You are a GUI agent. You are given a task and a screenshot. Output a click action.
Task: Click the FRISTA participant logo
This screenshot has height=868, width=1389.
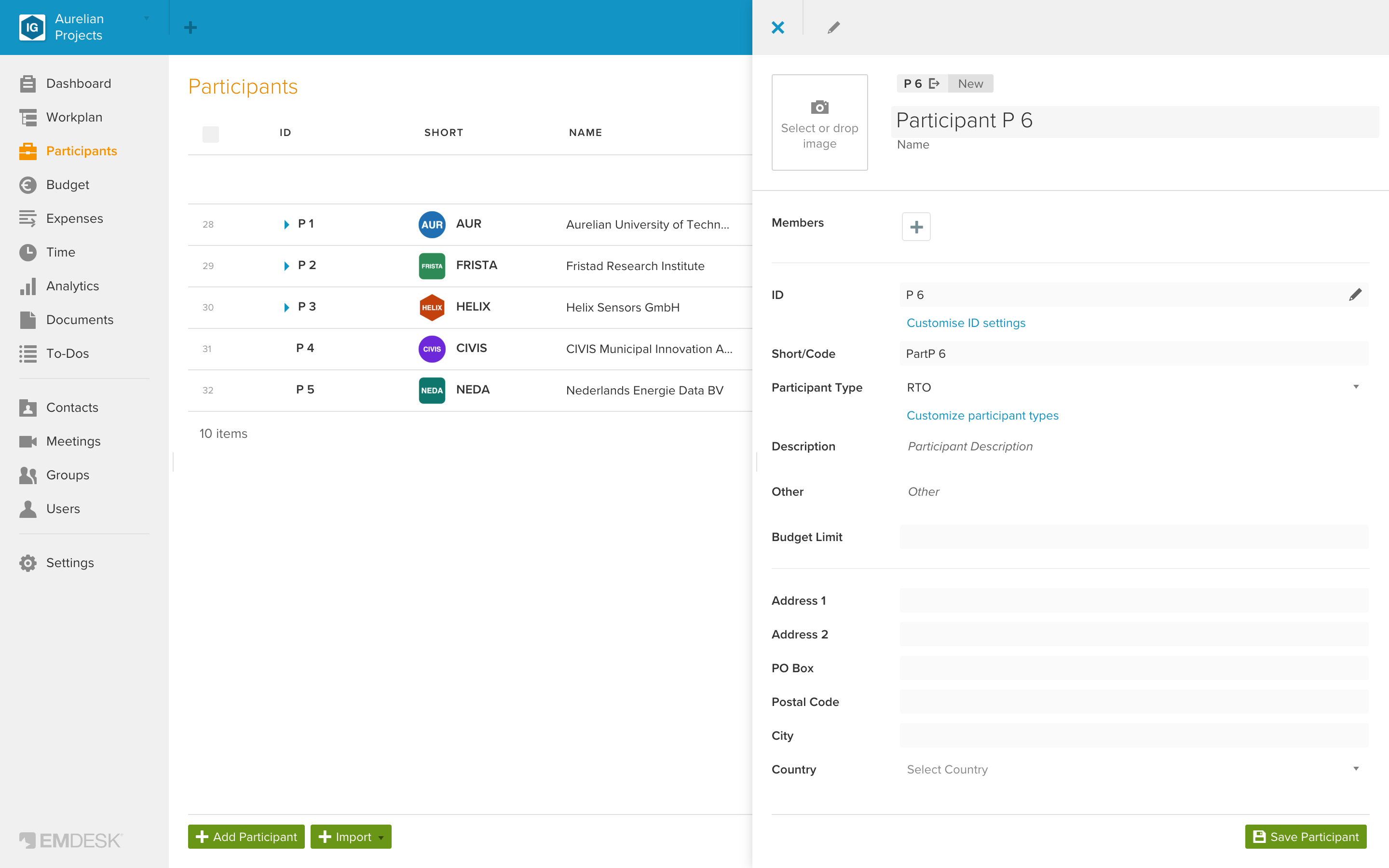pos(432,266)
